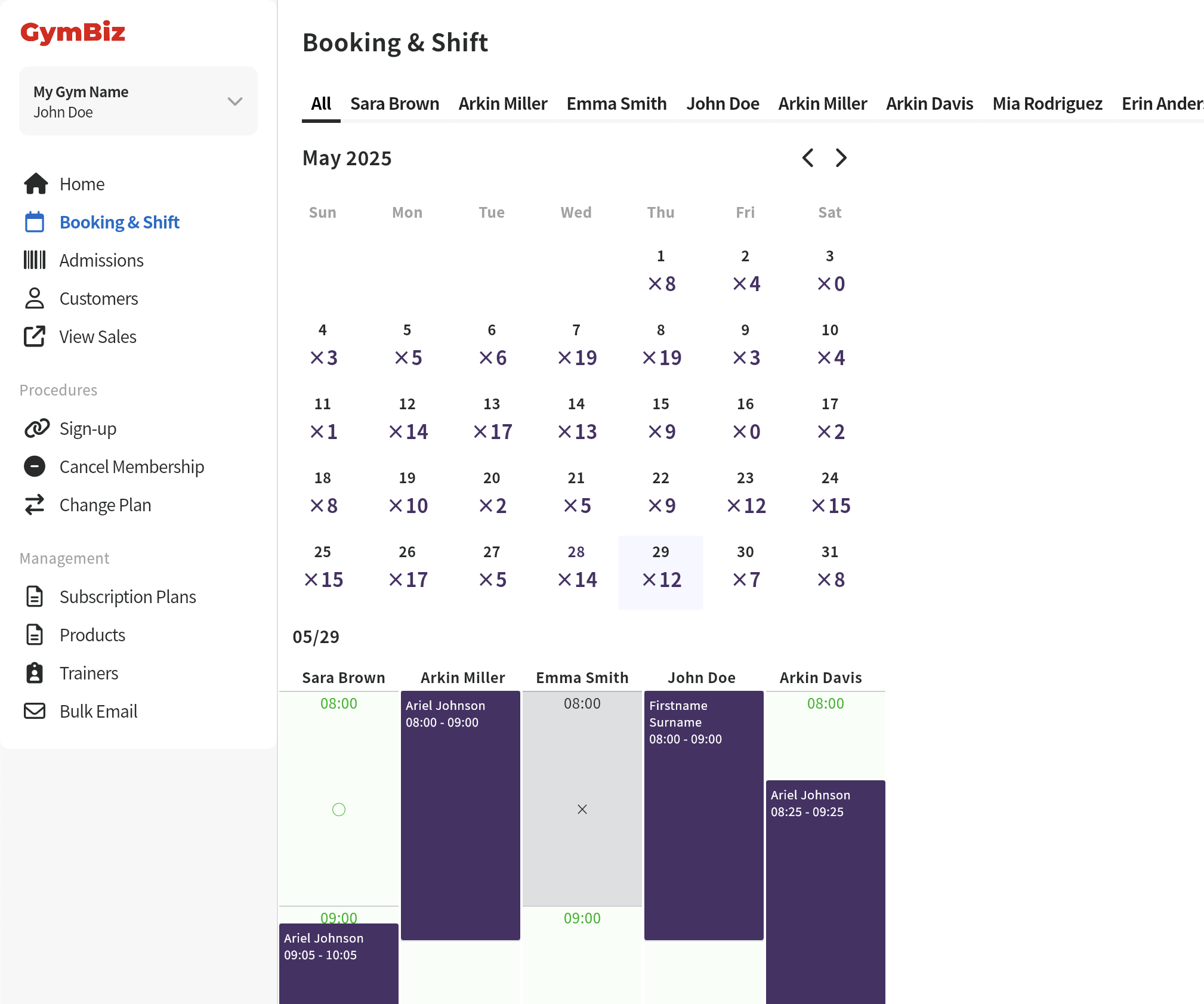Go to the previous month with left chevron
Viewport: 1204px width, 1004px height.
click(x=808, y=158)
